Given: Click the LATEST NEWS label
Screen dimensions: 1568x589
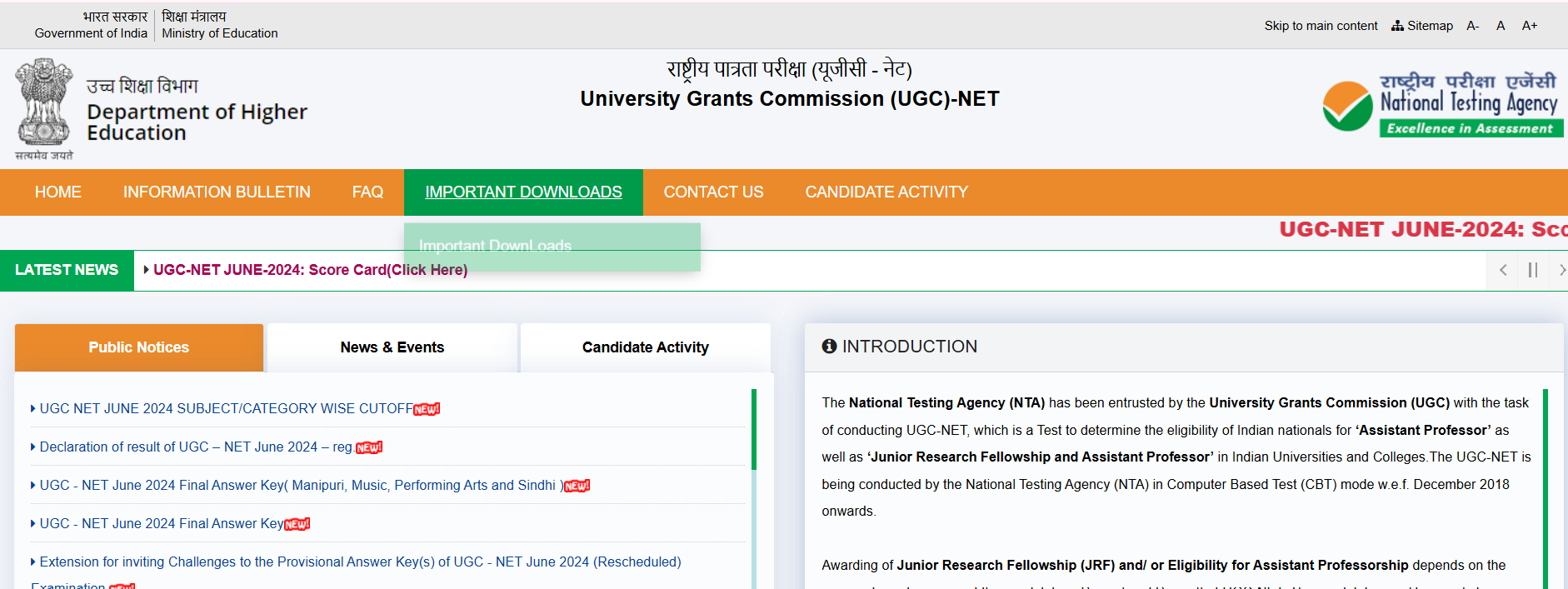Looking at the screenshot, I should pos(67,270).
